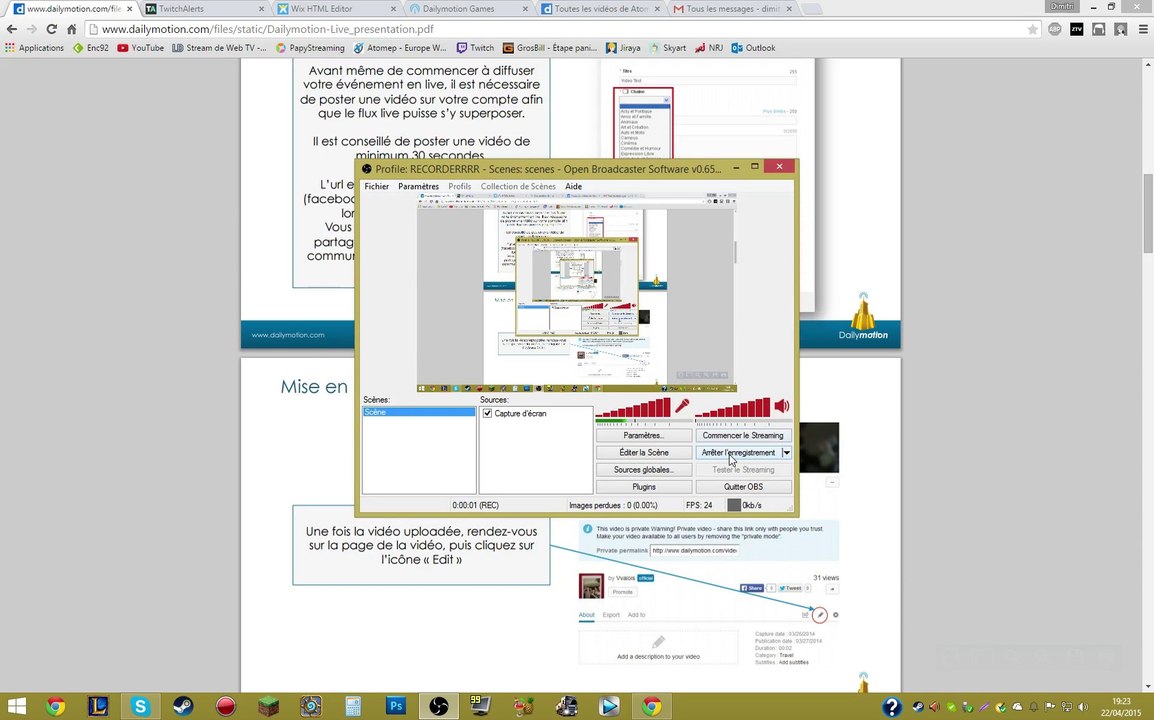Click the Dimitri profile button in Chrome

tap(1062, 6)
